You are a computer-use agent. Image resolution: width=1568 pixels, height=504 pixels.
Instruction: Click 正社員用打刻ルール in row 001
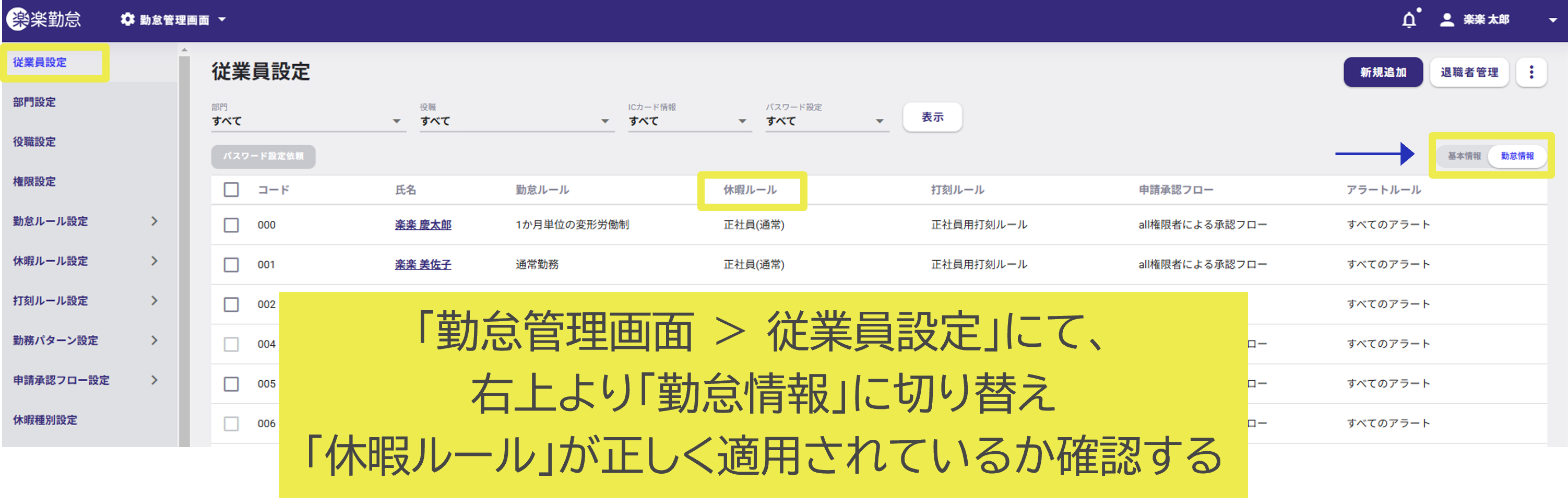(979, 265)
